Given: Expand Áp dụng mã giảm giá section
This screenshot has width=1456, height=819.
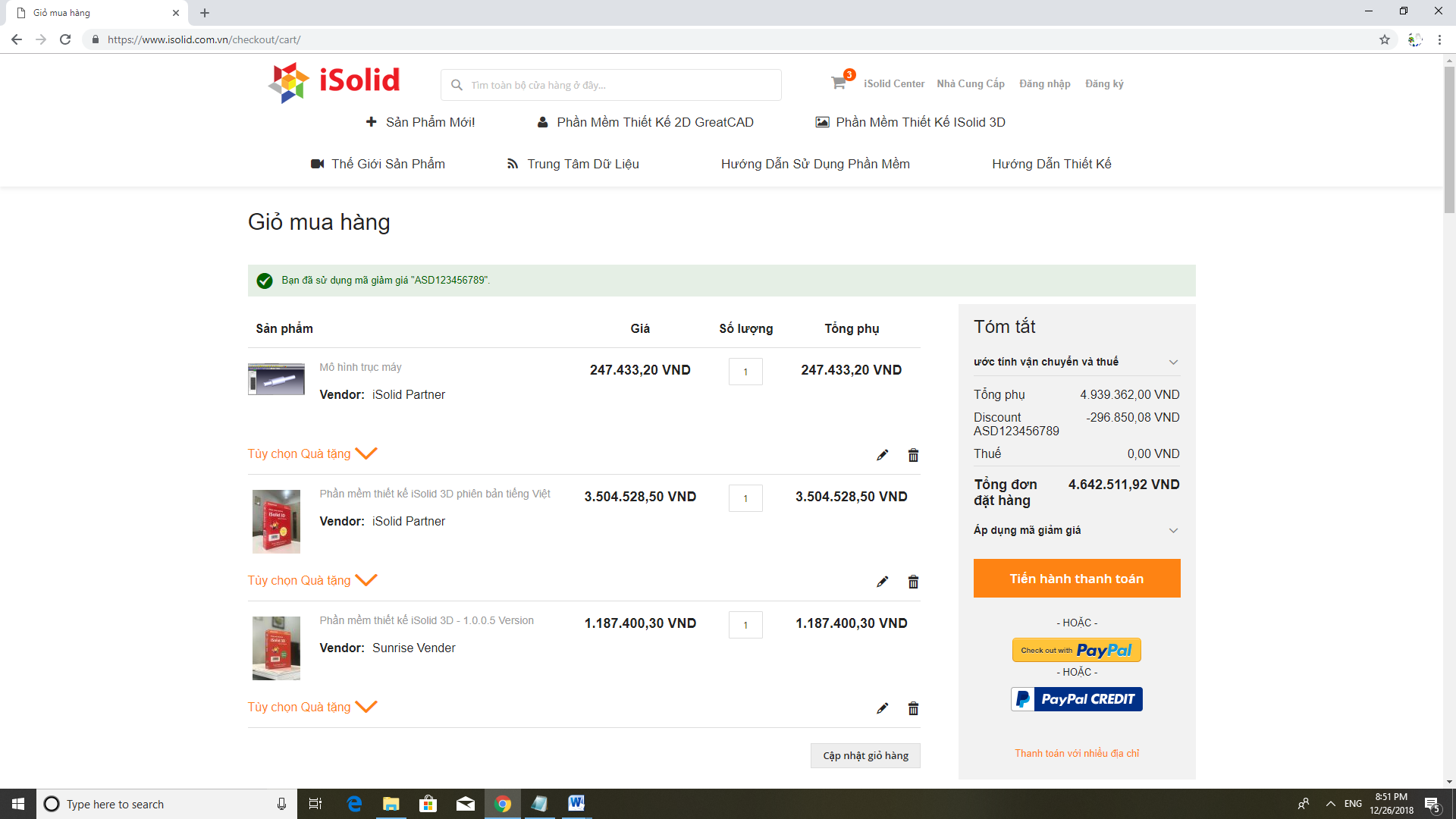Looking at the screenshot, I should point(1076,530).
